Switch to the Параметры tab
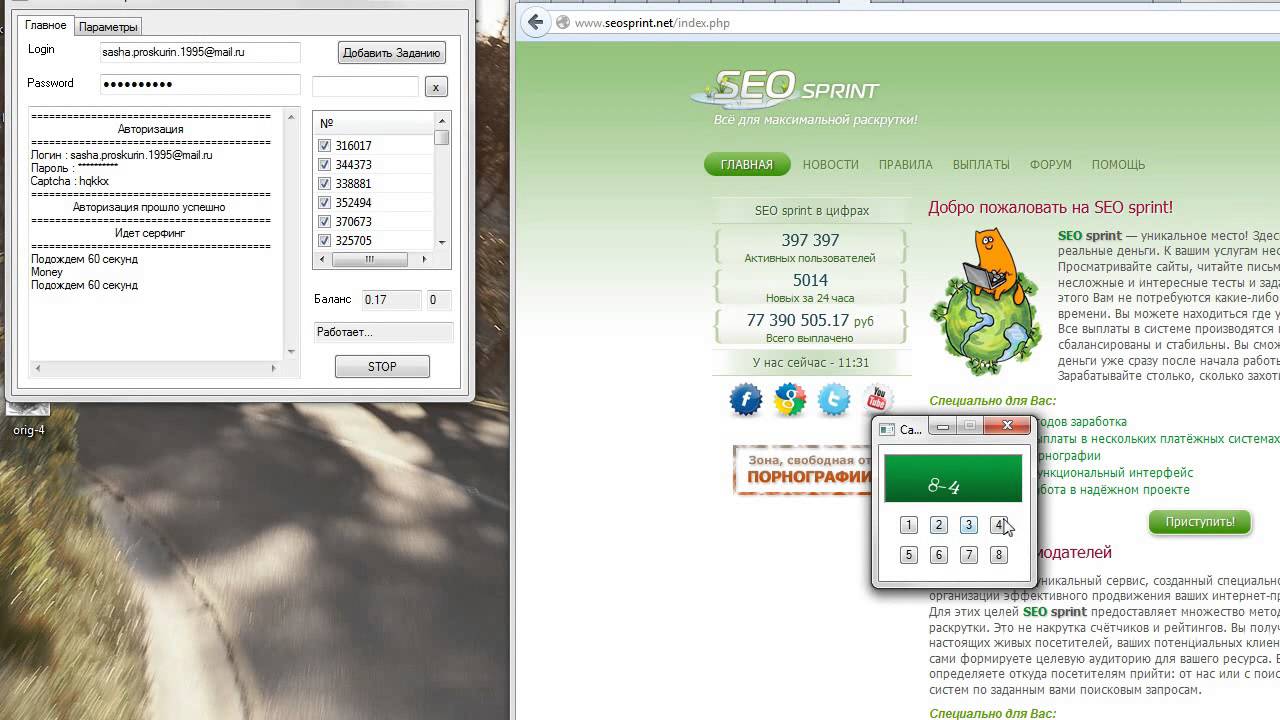This screenshot has width=1280, height=720. pyautogui.click(x=108, y=27)
